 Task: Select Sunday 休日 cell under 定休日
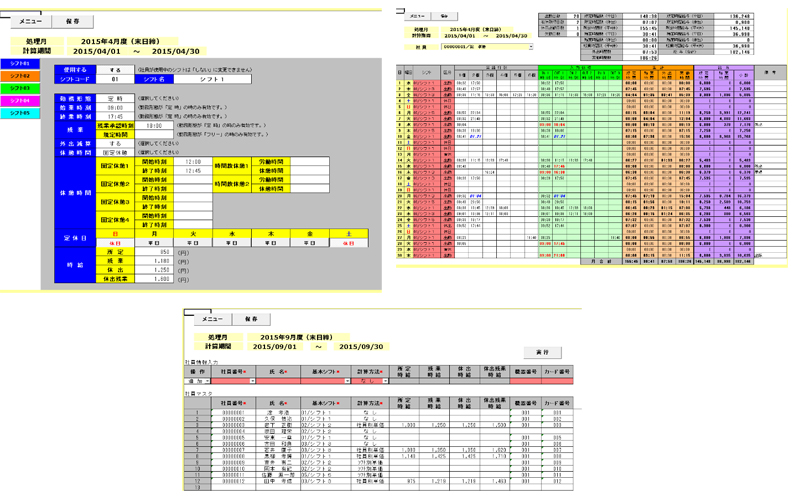115,243
